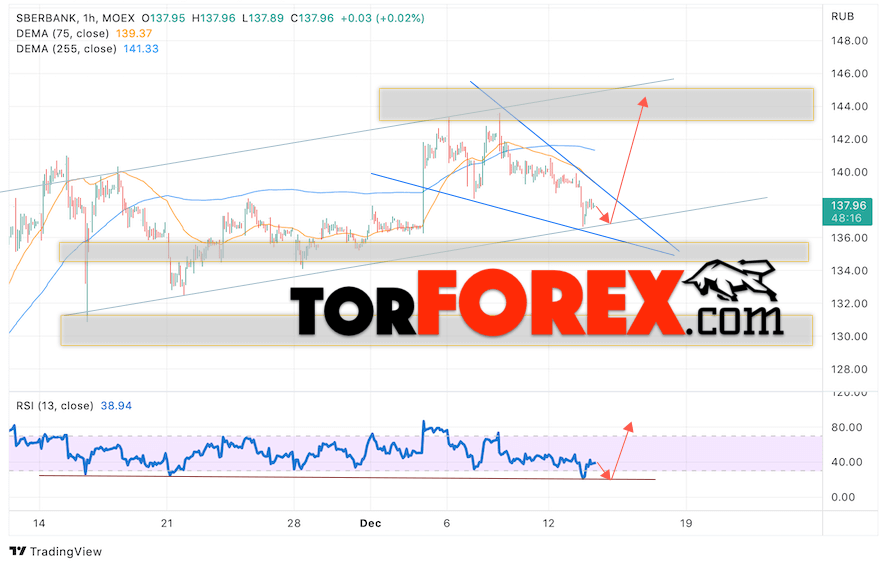This screenshot has width=887, height=567.
Task: Click the current price tag 137.96
Action: click(x=848, y=212)
